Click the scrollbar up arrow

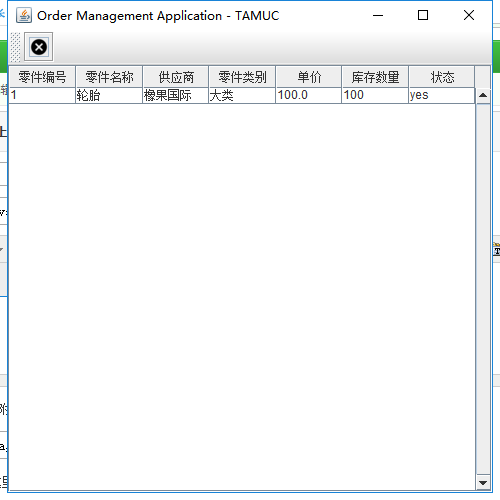point(483,96)
